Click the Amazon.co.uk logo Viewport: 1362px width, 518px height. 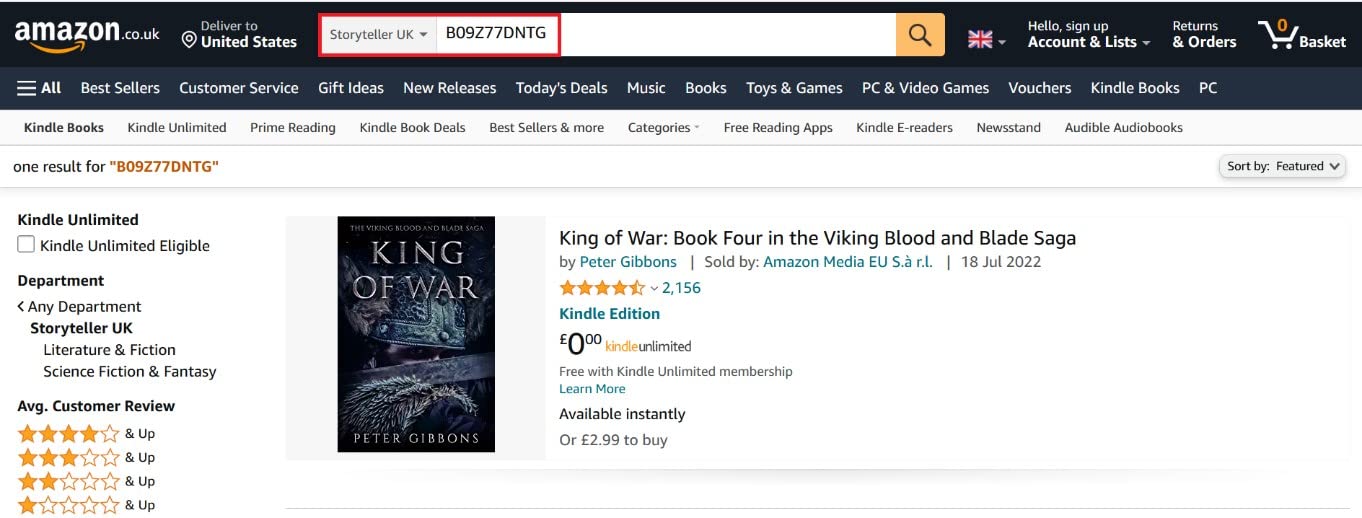click(87, 35)
